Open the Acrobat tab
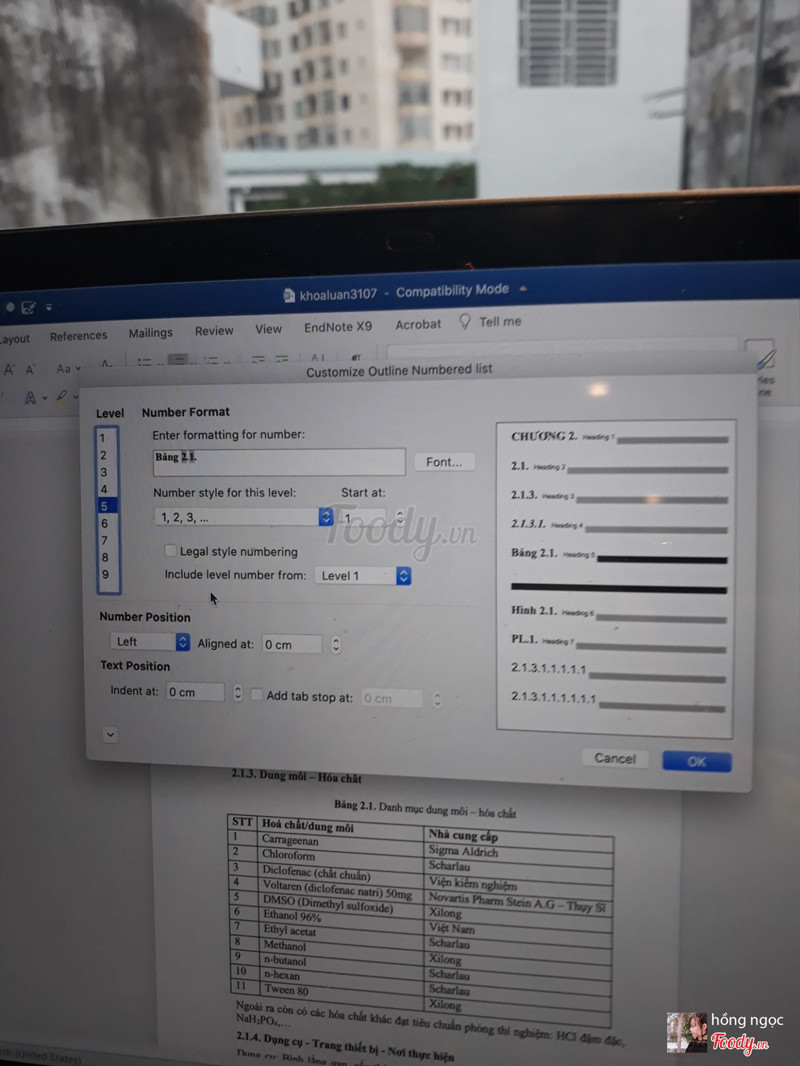This screenshot has width=800, height=1066. coord(418,324)
